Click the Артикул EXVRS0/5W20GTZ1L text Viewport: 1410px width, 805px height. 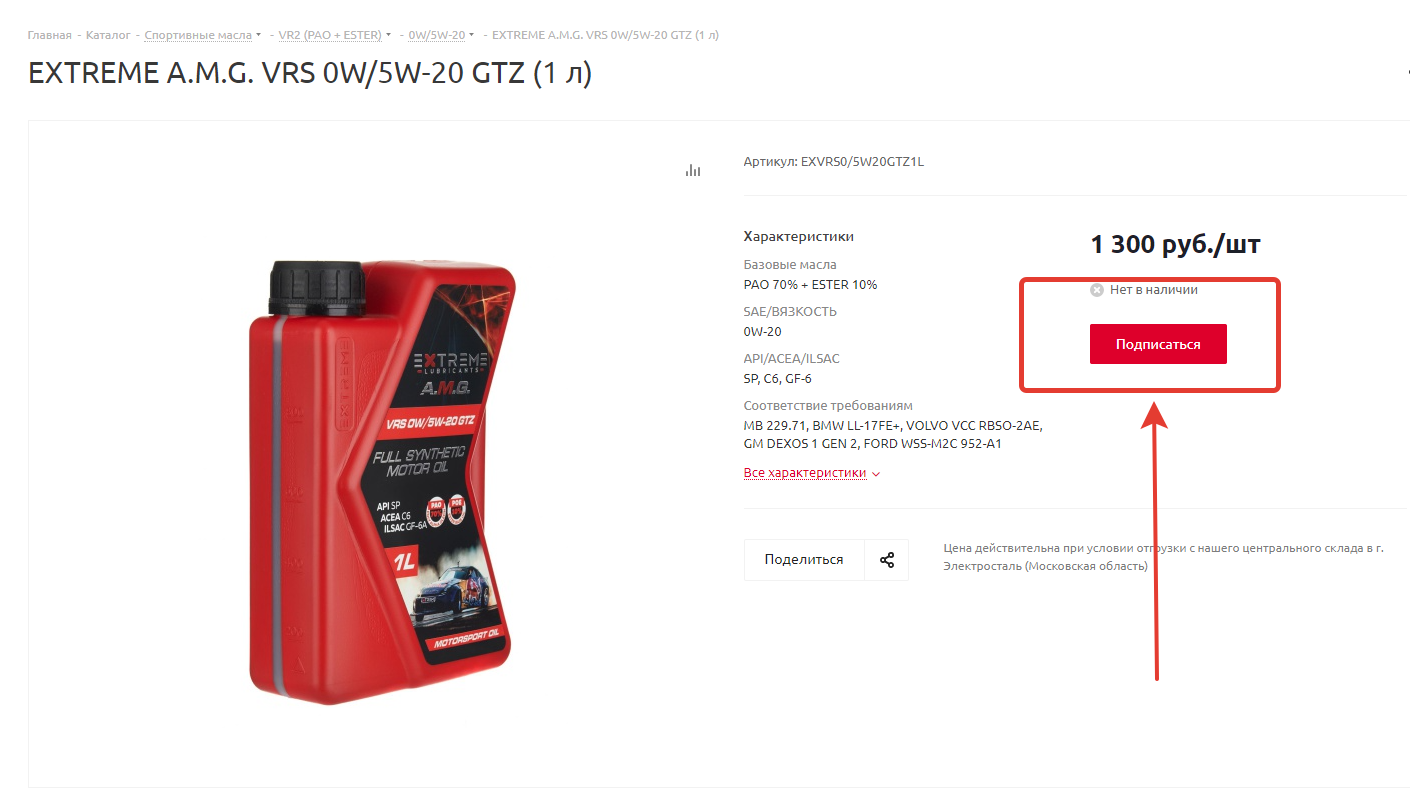[834, 161]
